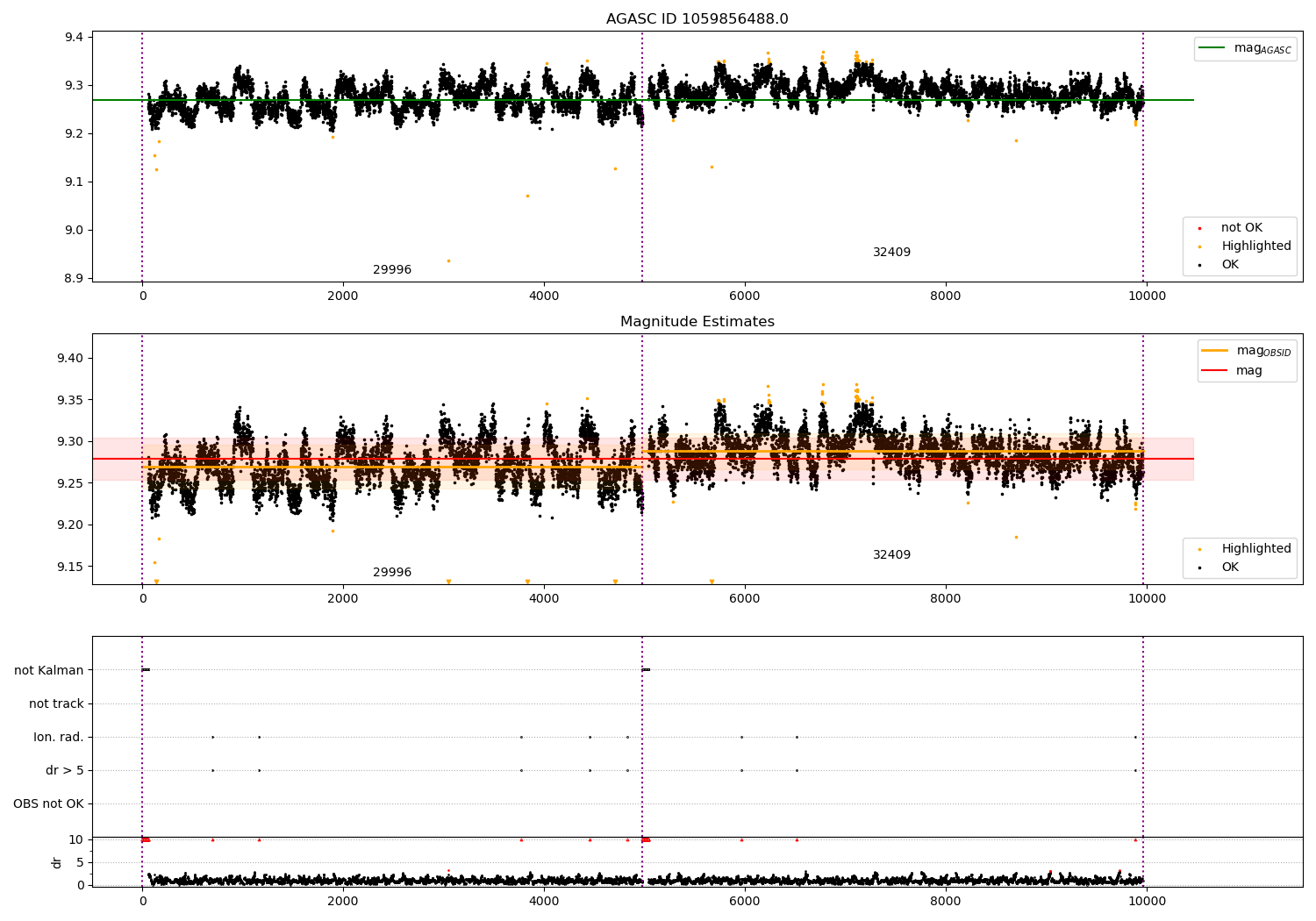This screenshot has height=921, width=1316.
Task: Click the orange mag OBSID legend line
Action: pos(1214,351)
